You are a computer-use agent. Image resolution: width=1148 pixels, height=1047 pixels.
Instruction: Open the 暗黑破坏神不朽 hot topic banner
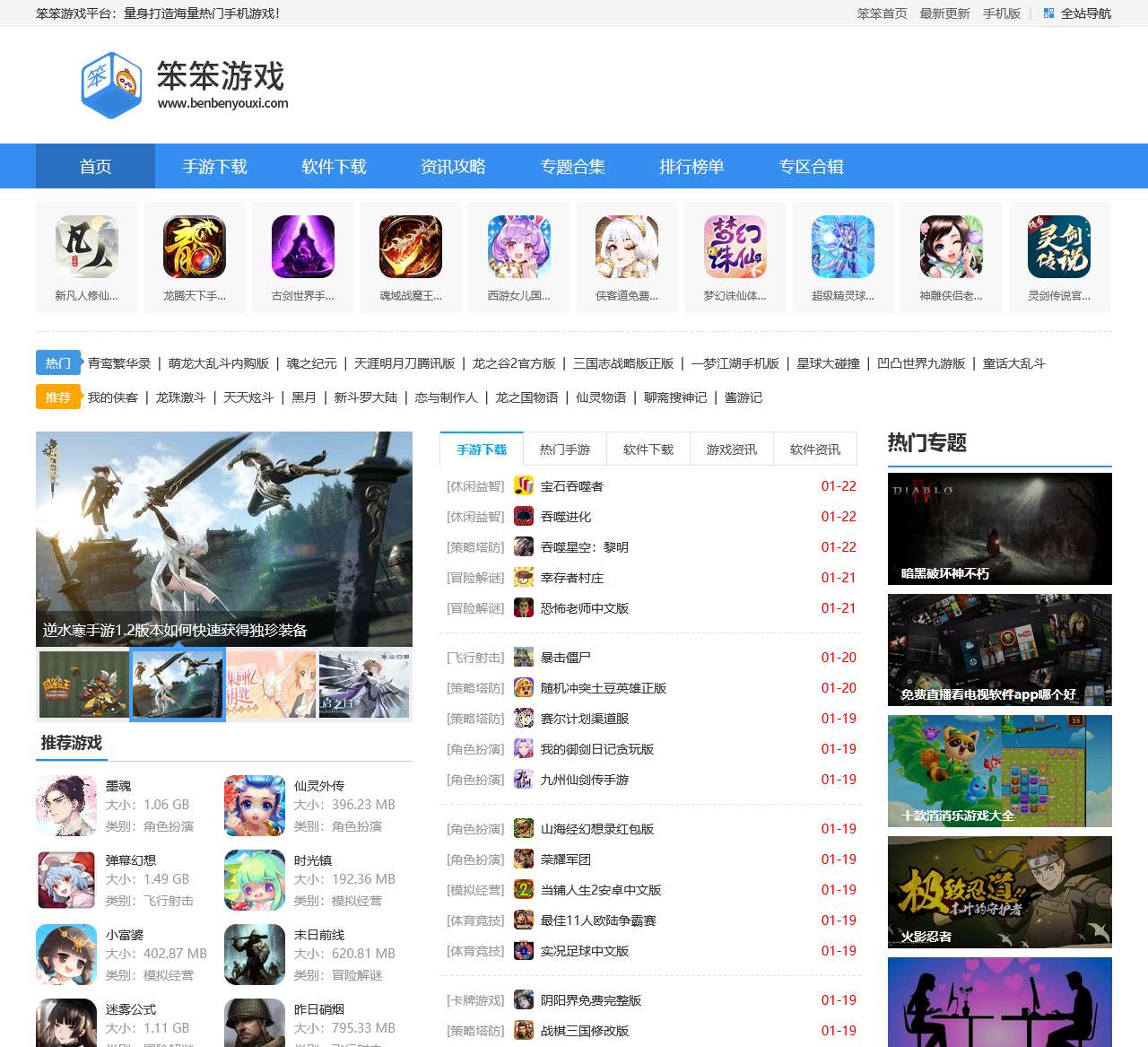point(999,528)
